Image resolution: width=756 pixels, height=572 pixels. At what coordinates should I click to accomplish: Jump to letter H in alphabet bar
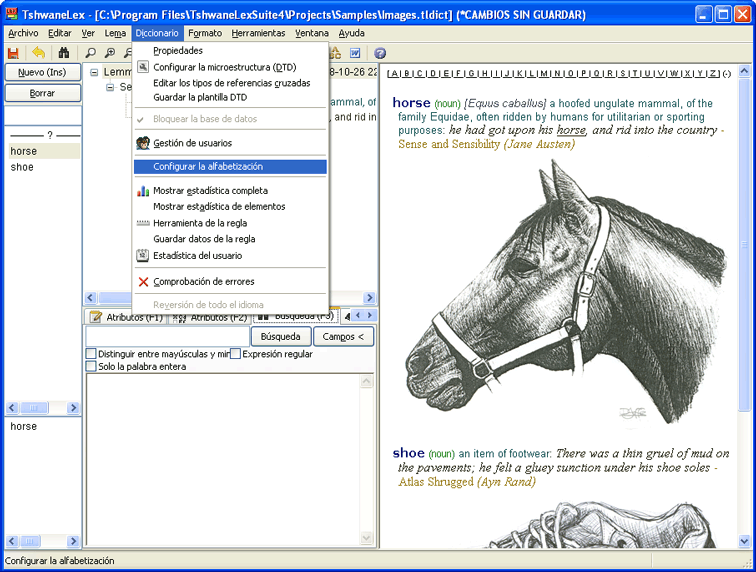[483, 73]
